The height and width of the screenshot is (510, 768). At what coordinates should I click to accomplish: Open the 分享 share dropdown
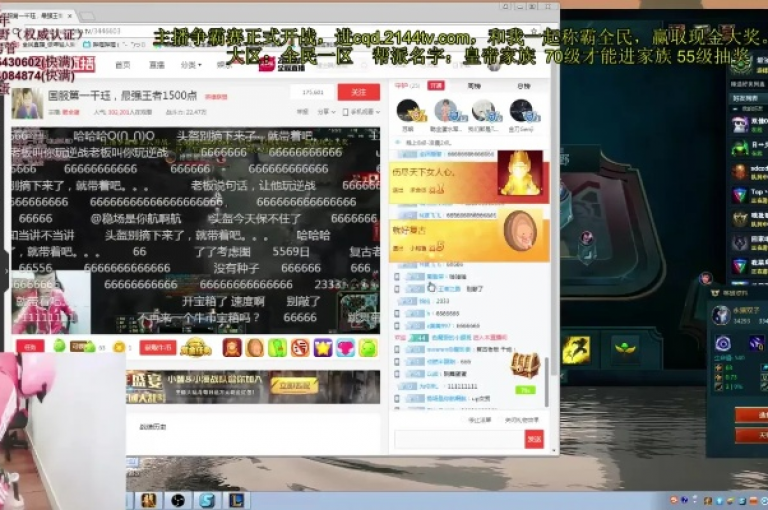pos(326,112)
